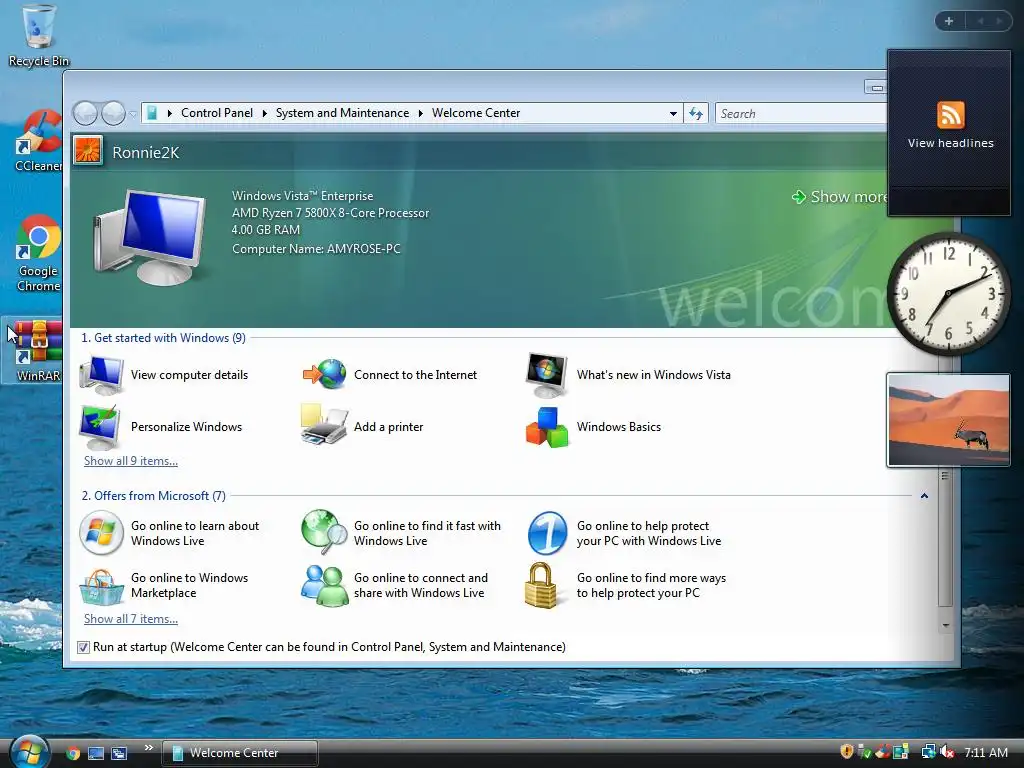The height and width of the screenshot is (768, 1024).
Task: Click the 'Offers from Microsoft (7)' heading
Action: pyautogui.click(x=153, y=496)
